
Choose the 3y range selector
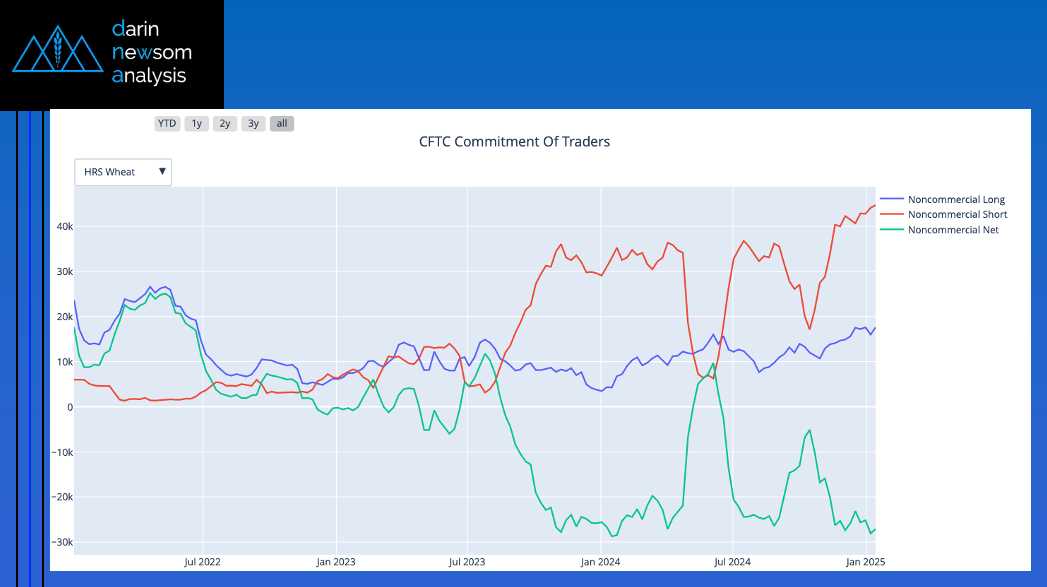pos(254,124)
